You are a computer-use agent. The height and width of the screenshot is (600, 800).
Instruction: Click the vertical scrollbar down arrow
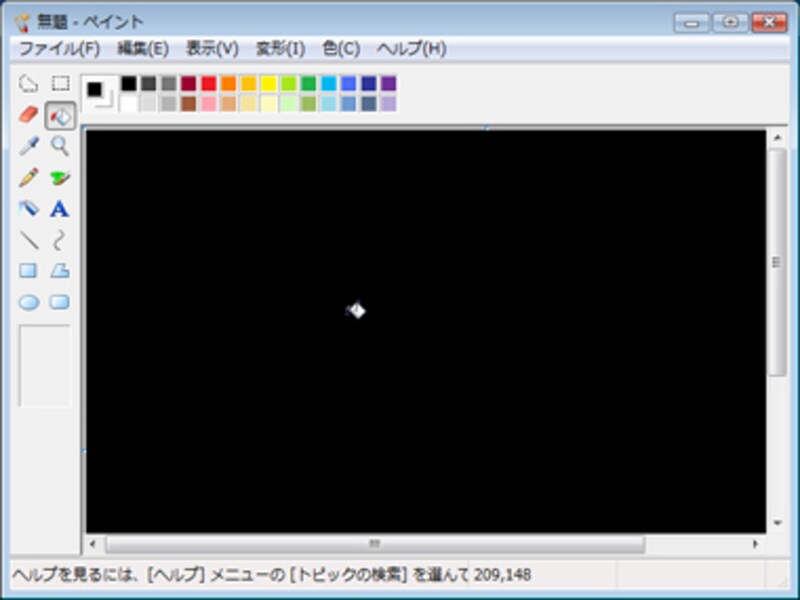point(777,523)
